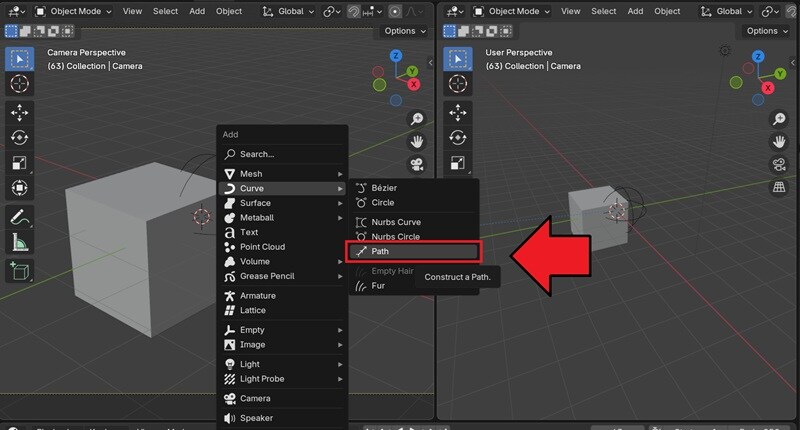Open Global orientation dropdown in right viewport

click(727, 11)
